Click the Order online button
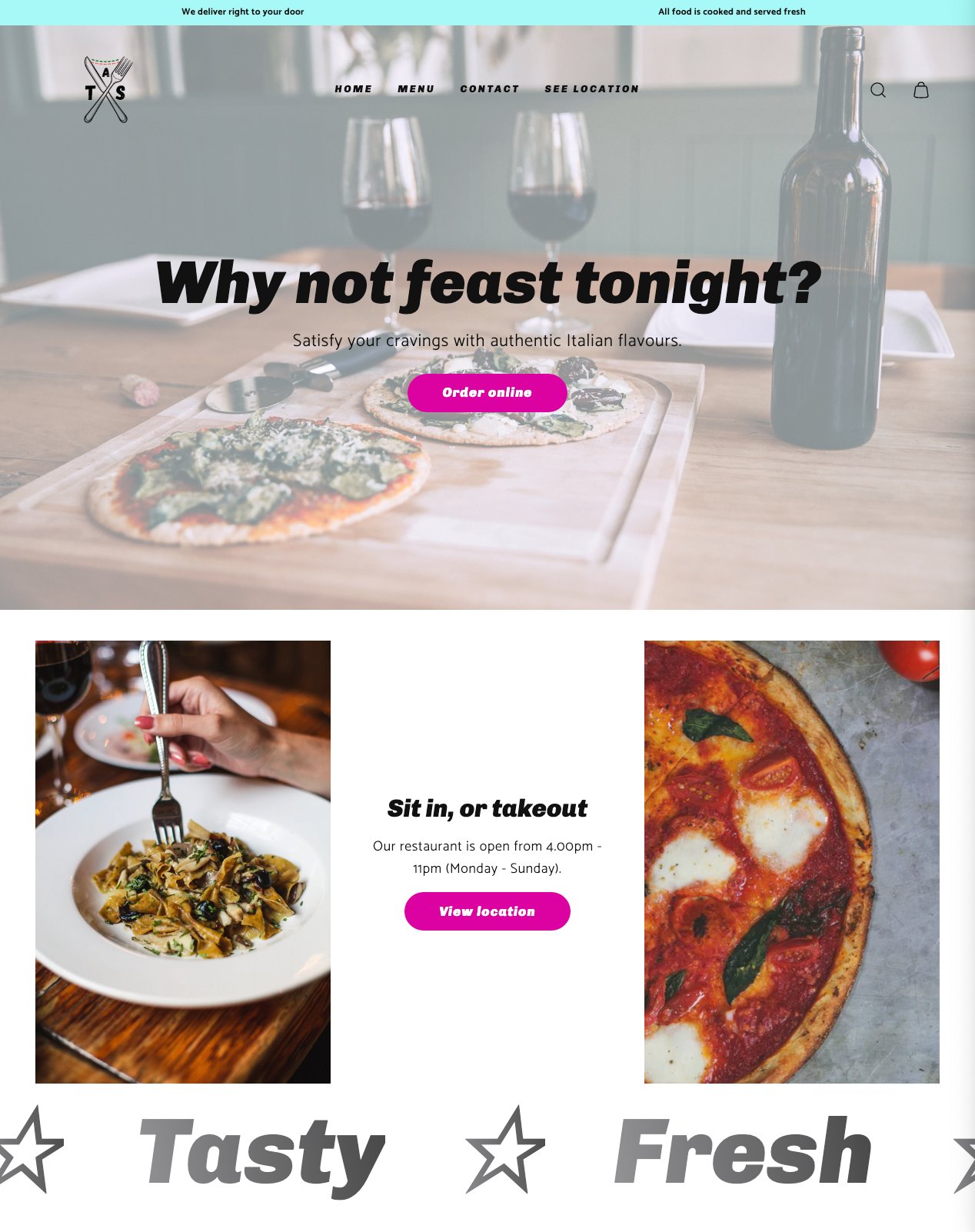Viewport: 975px width, 1232px height. [487, 393]
